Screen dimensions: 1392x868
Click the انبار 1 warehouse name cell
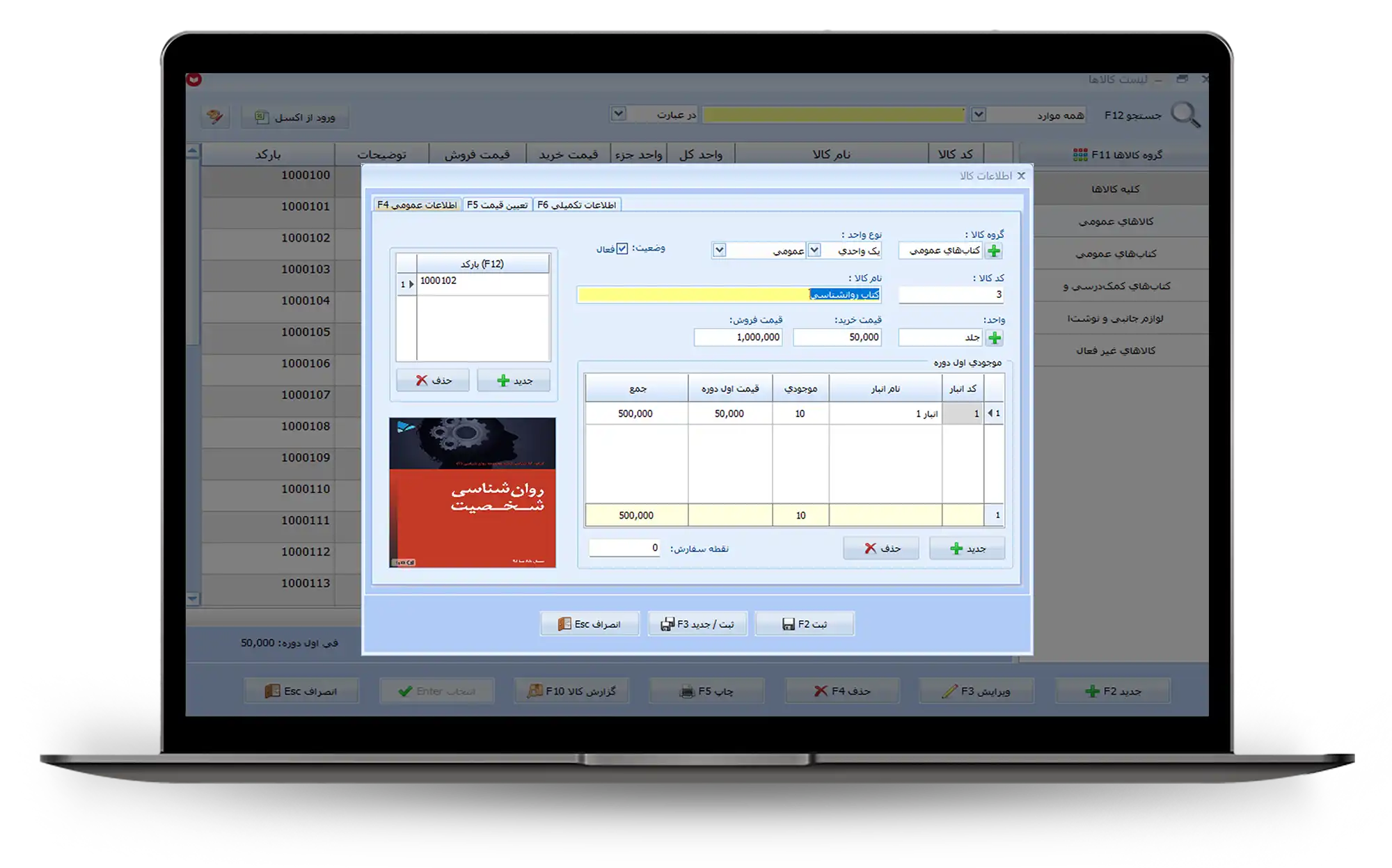(x=885, y=413)
